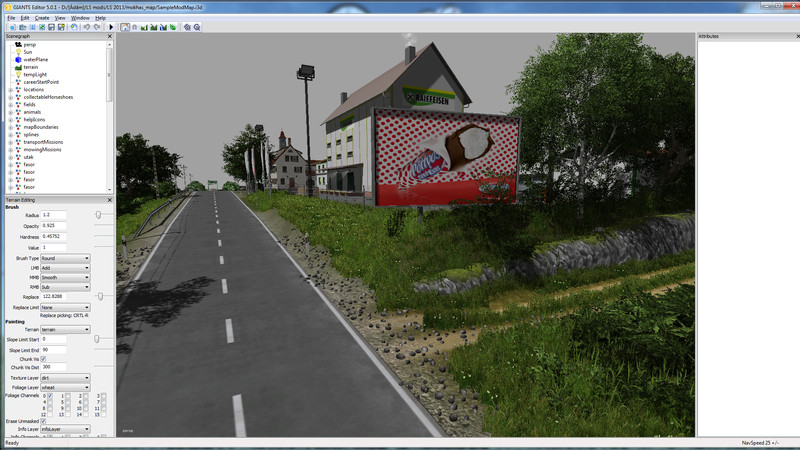Select the tempLight node in scenegraph
This screenshot has height=450, width=800.
[x=35, y=74]
